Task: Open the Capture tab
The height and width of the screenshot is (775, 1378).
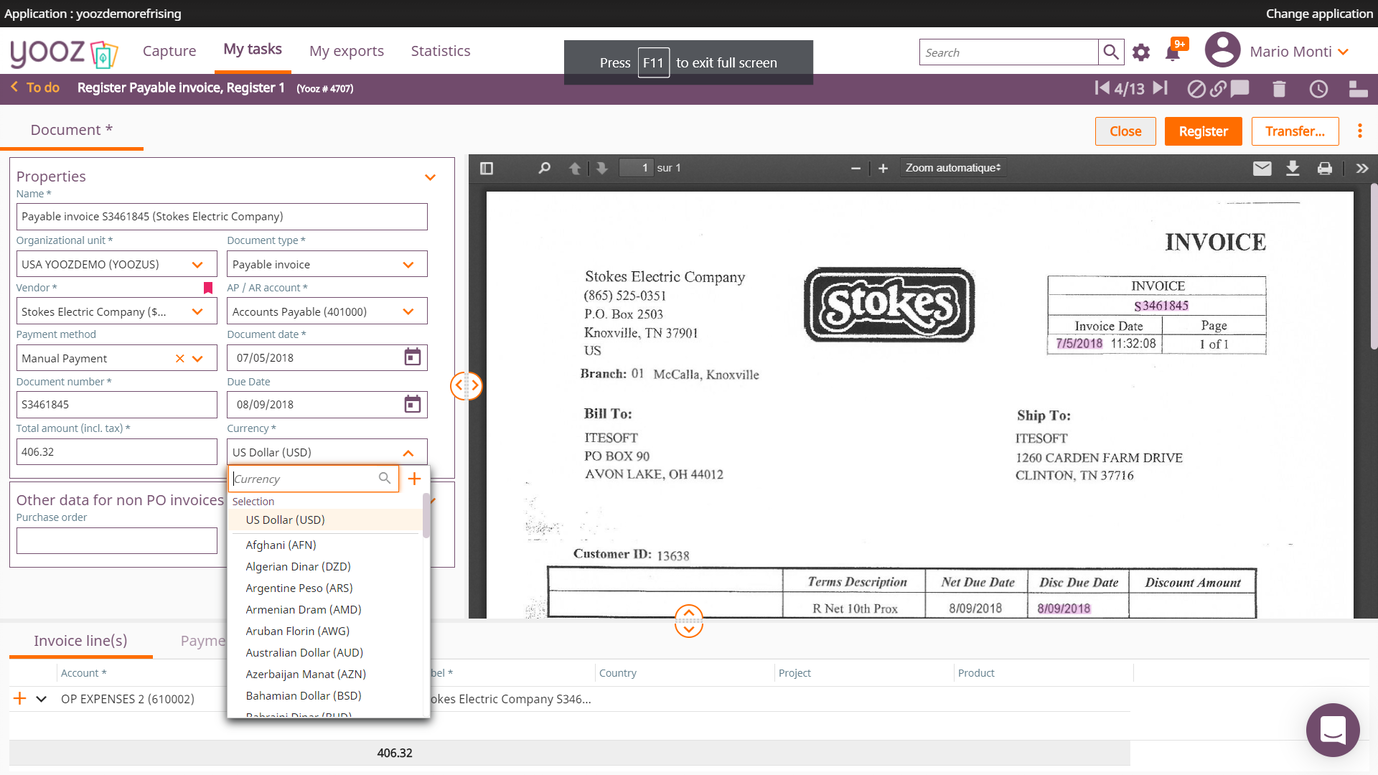Action: [169, 51]
